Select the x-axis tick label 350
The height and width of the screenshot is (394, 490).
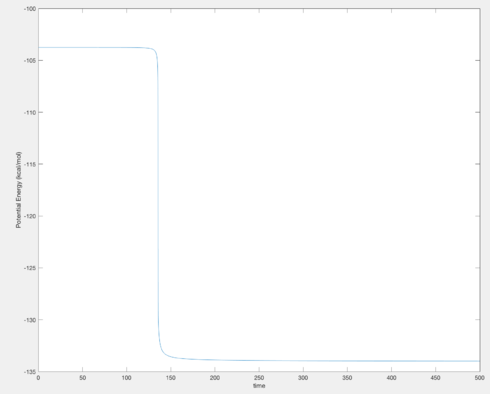click(x=347, y=378)
